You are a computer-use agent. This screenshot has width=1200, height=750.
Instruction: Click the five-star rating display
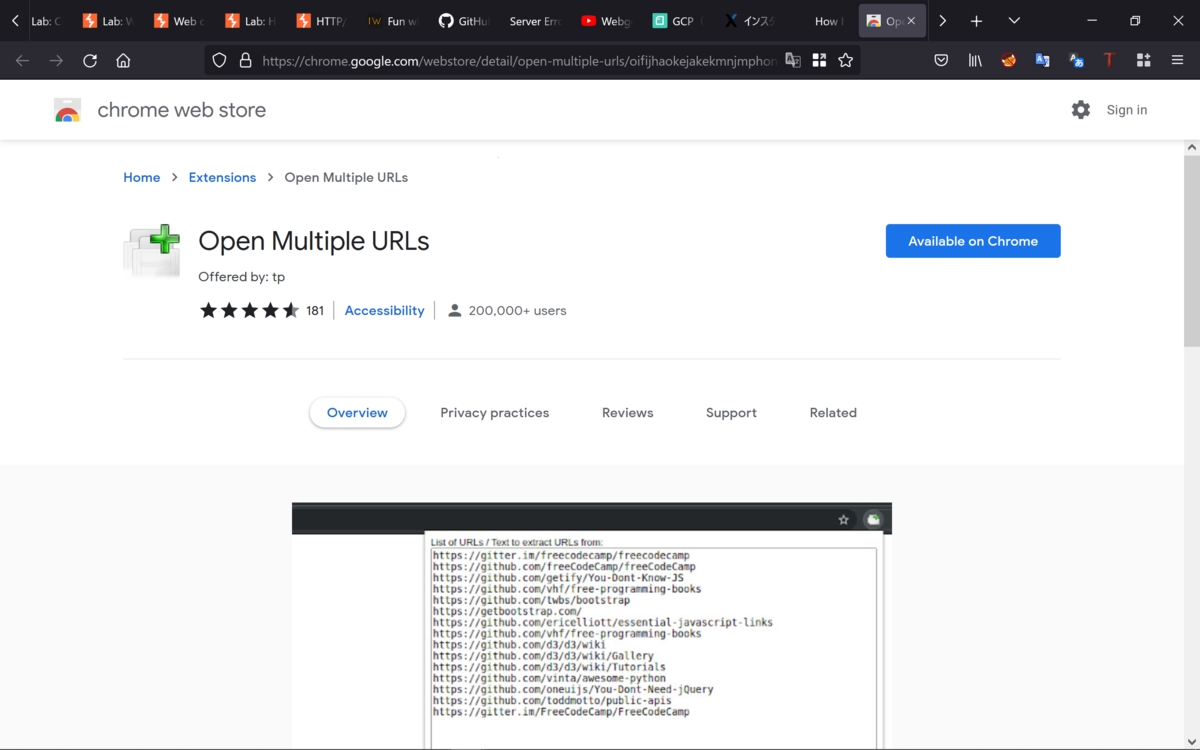[249, 311]
